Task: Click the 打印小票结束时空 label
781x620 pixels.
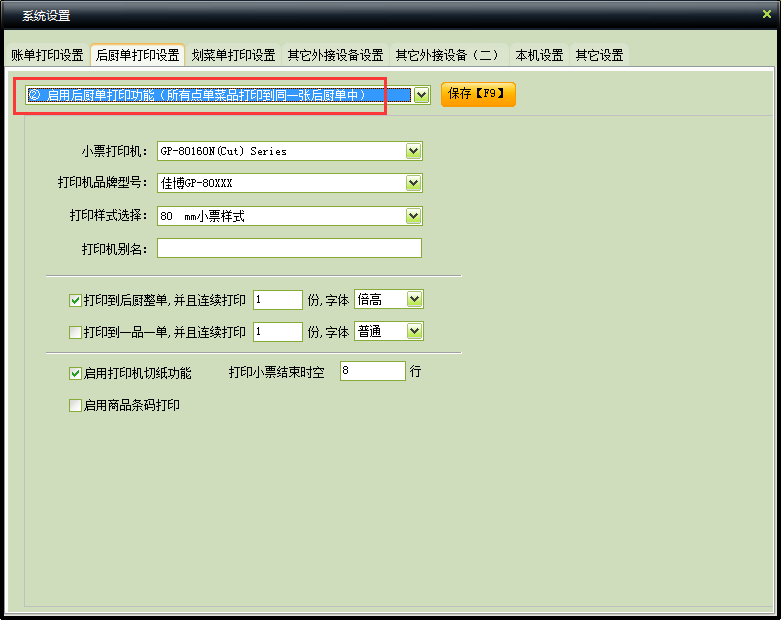Action: (x=276, y=372)
